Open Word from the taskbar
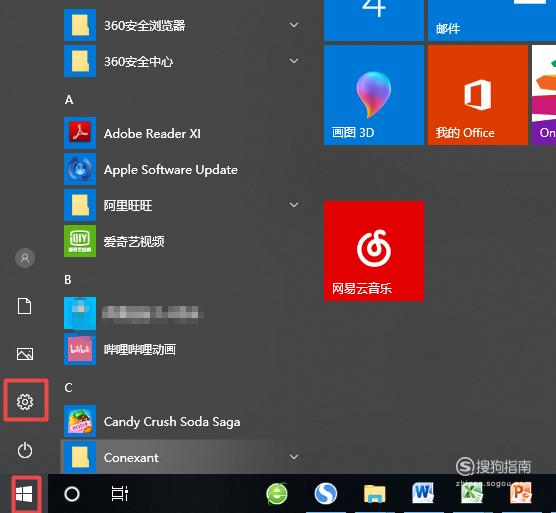556x513 pixels. [423, 493]
